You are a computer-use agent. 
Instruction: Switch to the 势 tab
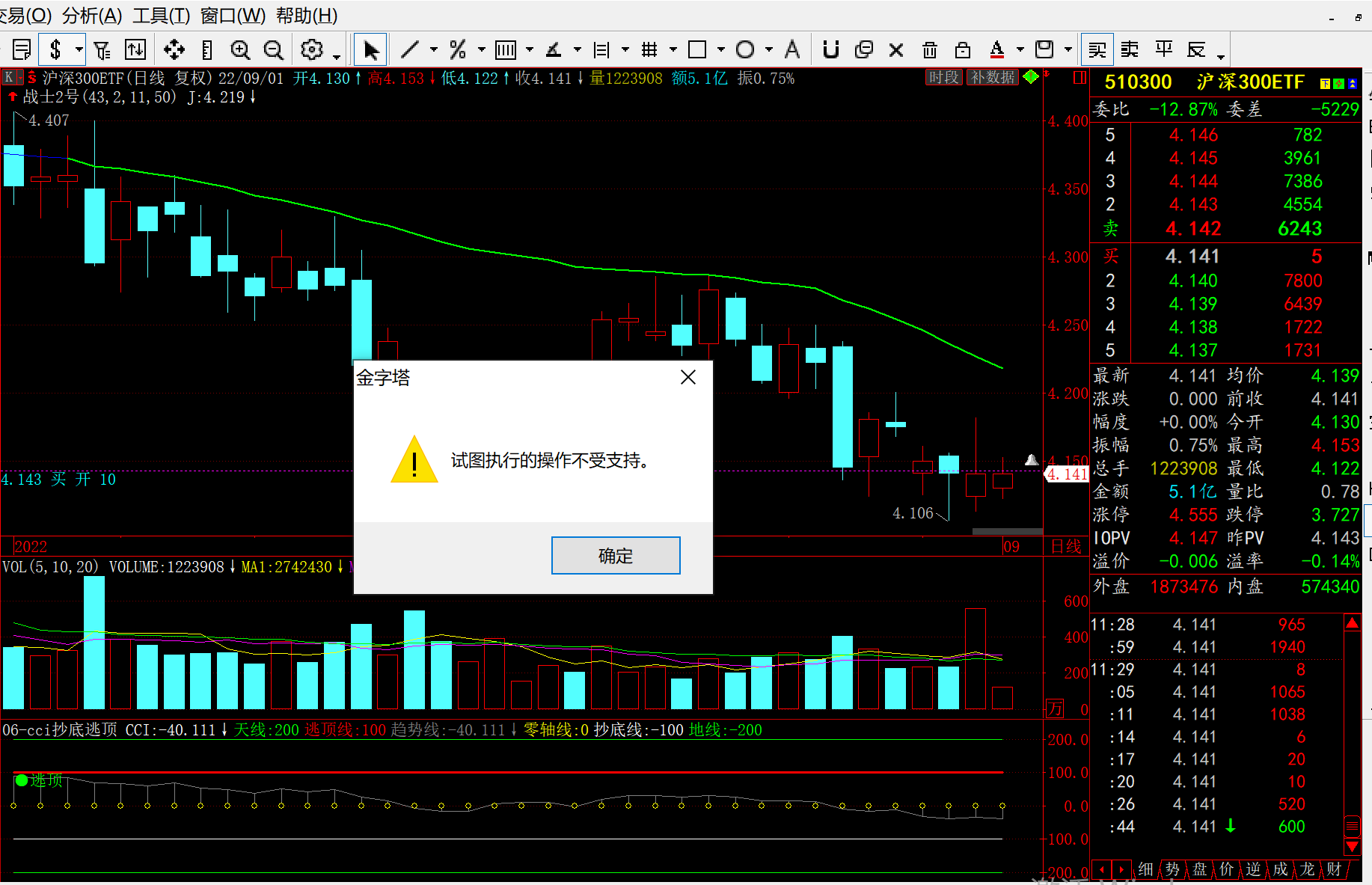(x=1172, y=869)
